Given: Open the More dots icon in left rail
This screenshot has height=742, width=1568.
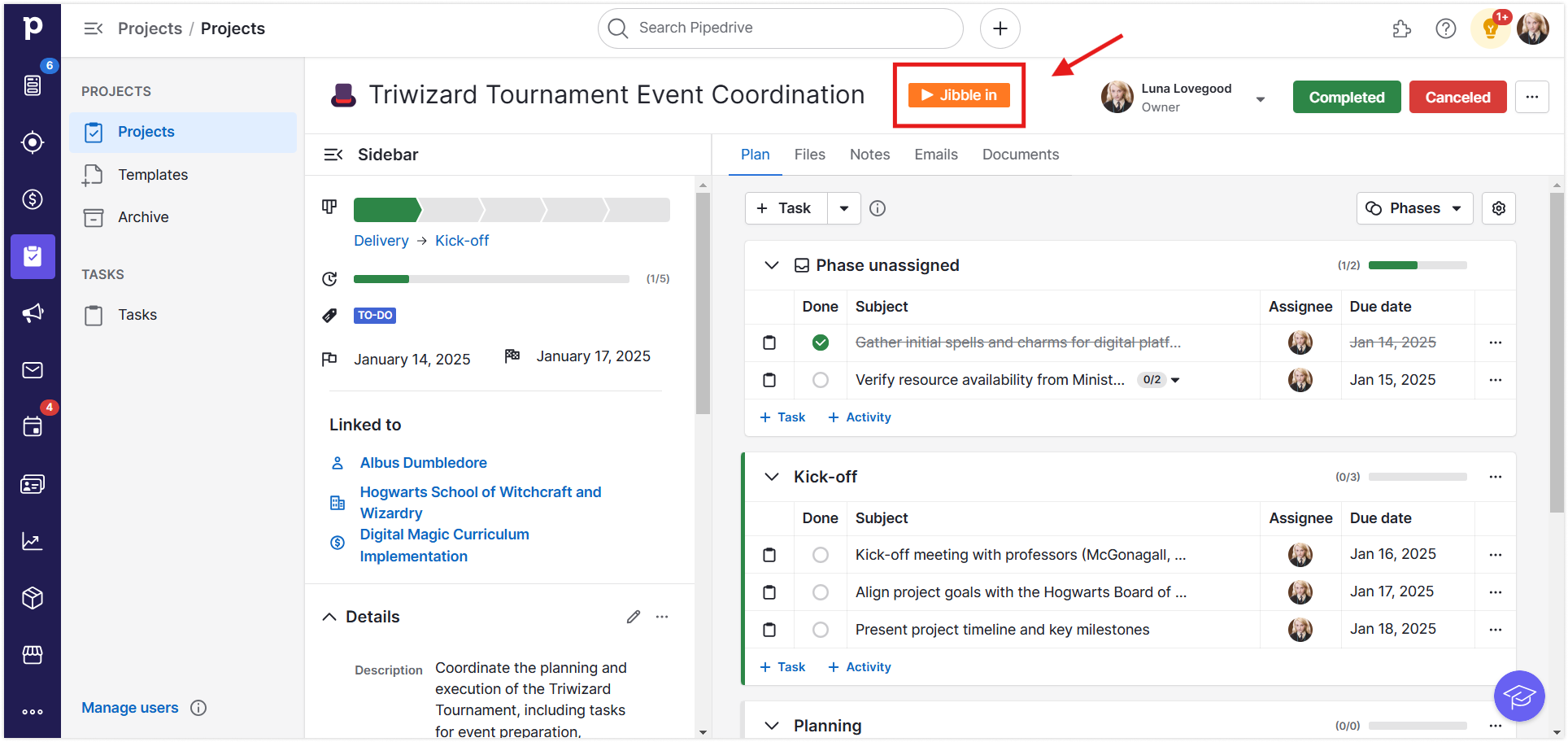Looking at the screenshot, I should [33, 712].
